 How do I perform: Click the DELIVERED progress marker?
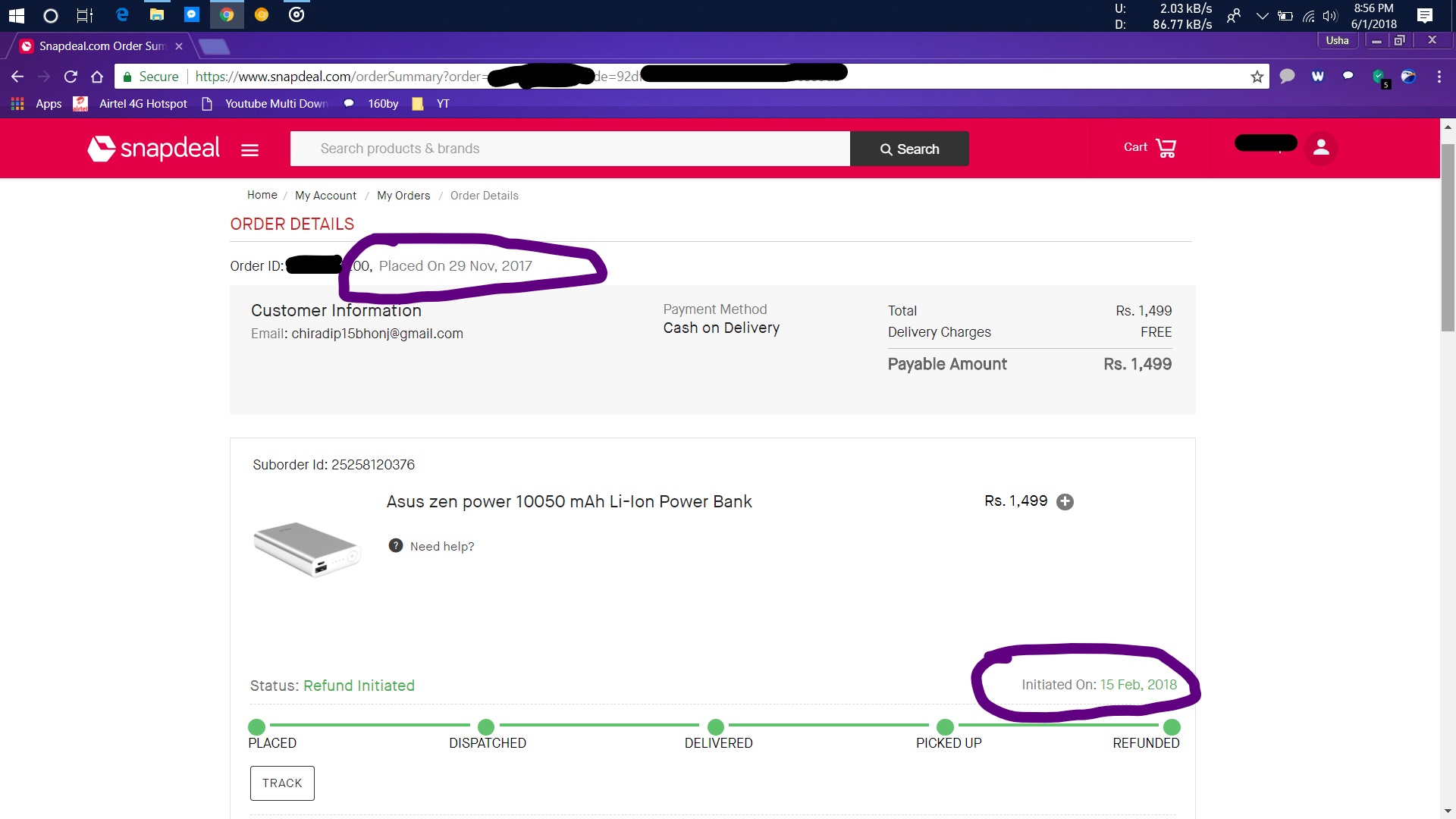coord(716,727)
